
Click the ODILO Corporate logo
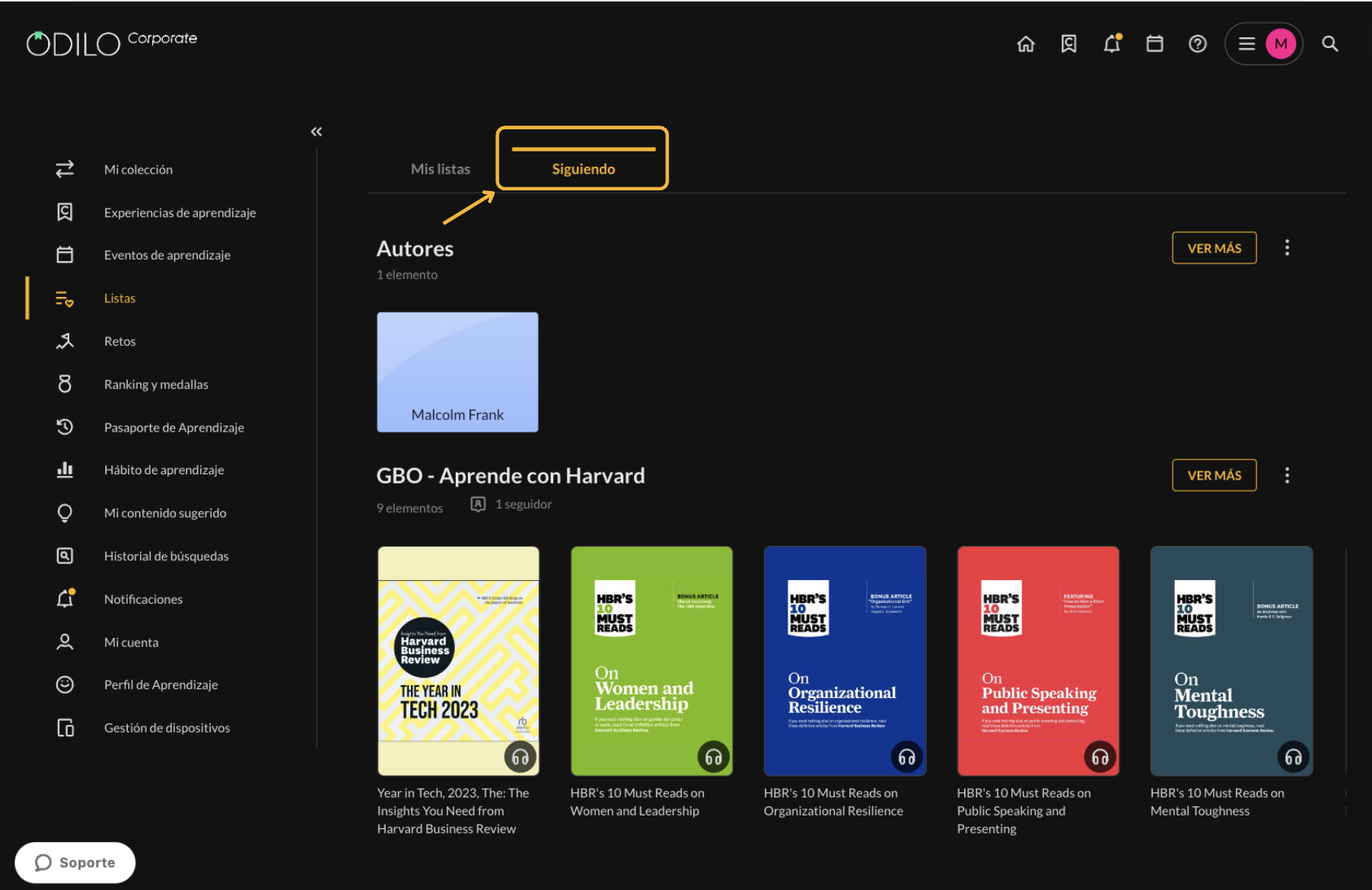click(112, 43)
